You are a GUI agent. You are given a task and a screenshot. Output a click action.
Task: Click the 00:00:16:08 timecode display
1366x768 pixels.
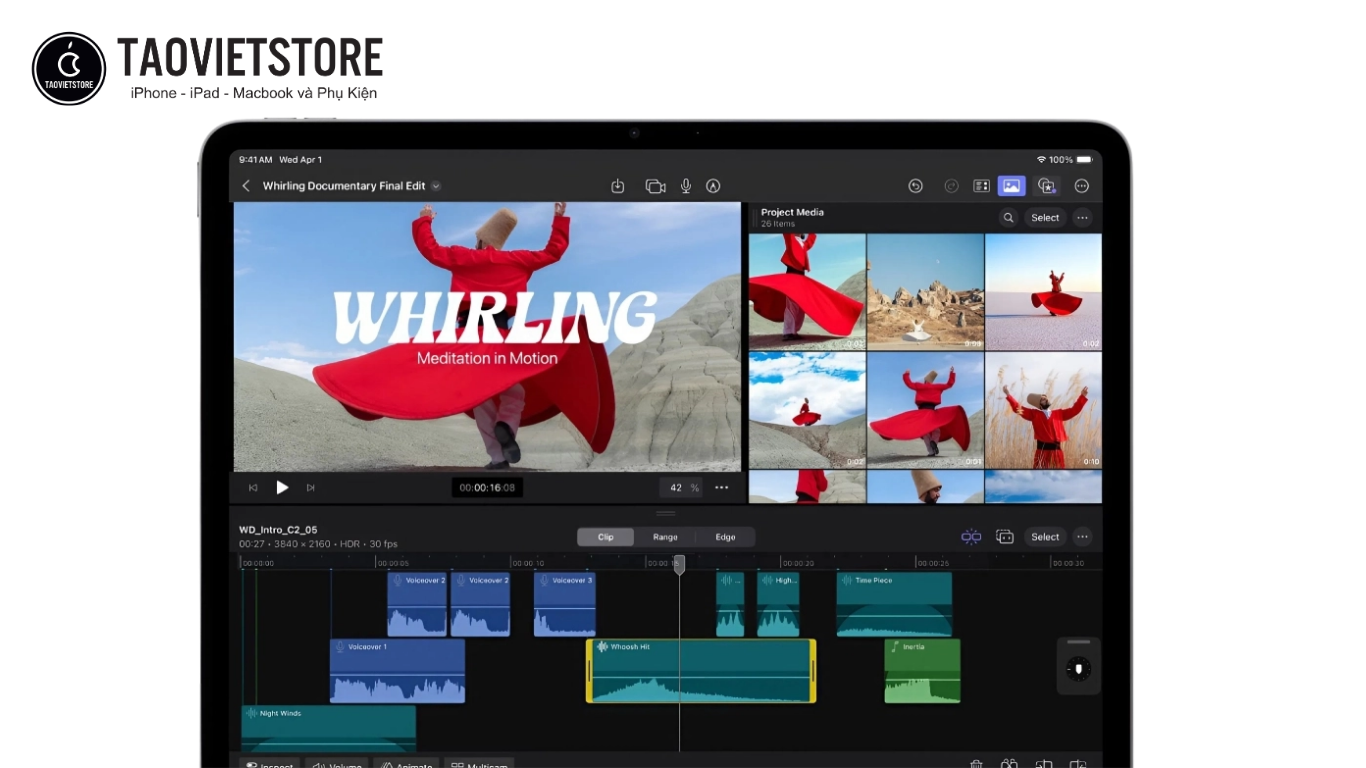(487, 488)
